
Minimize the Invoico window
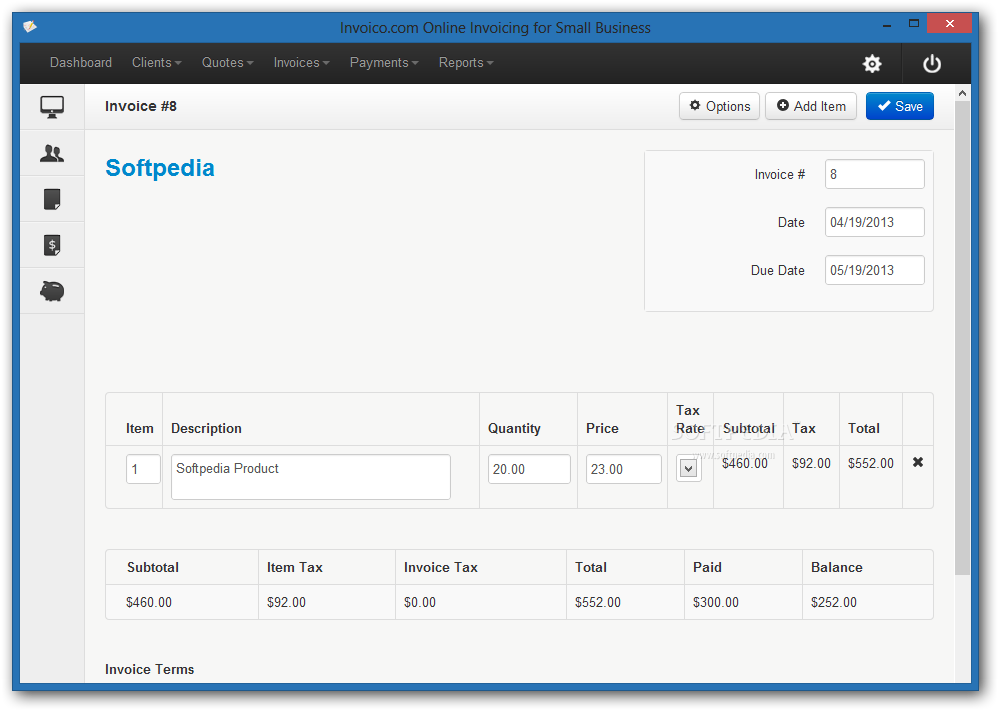tap(887, 25)
